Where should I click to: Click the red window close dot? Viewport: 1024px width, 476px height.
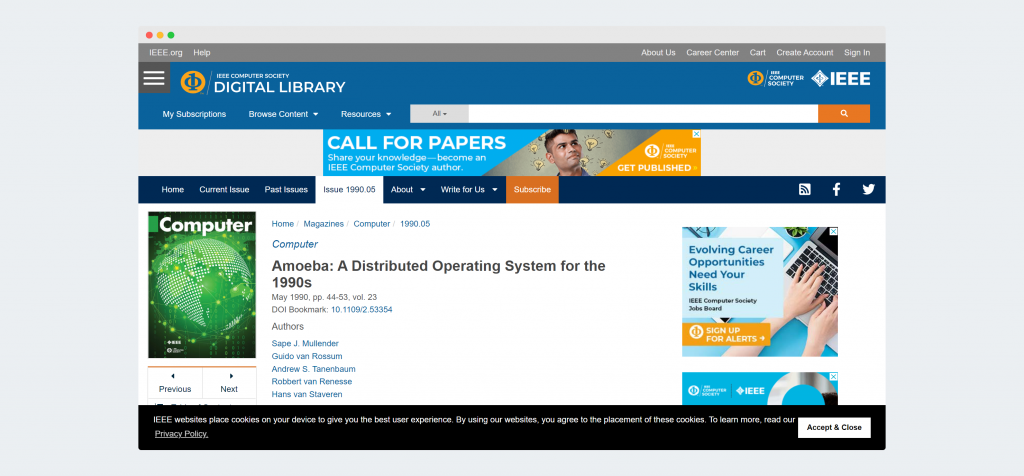click(149, 35)
